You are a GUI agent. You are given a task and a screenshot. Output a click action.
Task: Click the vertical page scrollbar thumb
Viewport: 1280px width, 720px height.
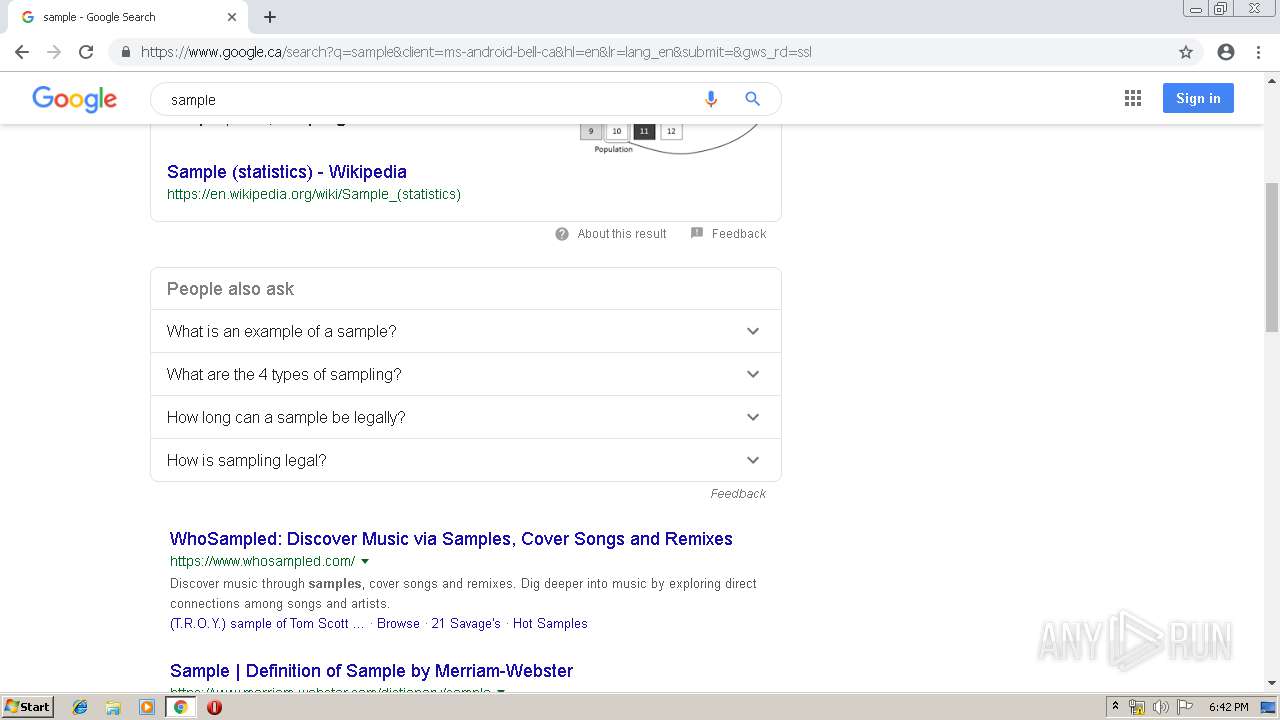[x=1272, y=257]
